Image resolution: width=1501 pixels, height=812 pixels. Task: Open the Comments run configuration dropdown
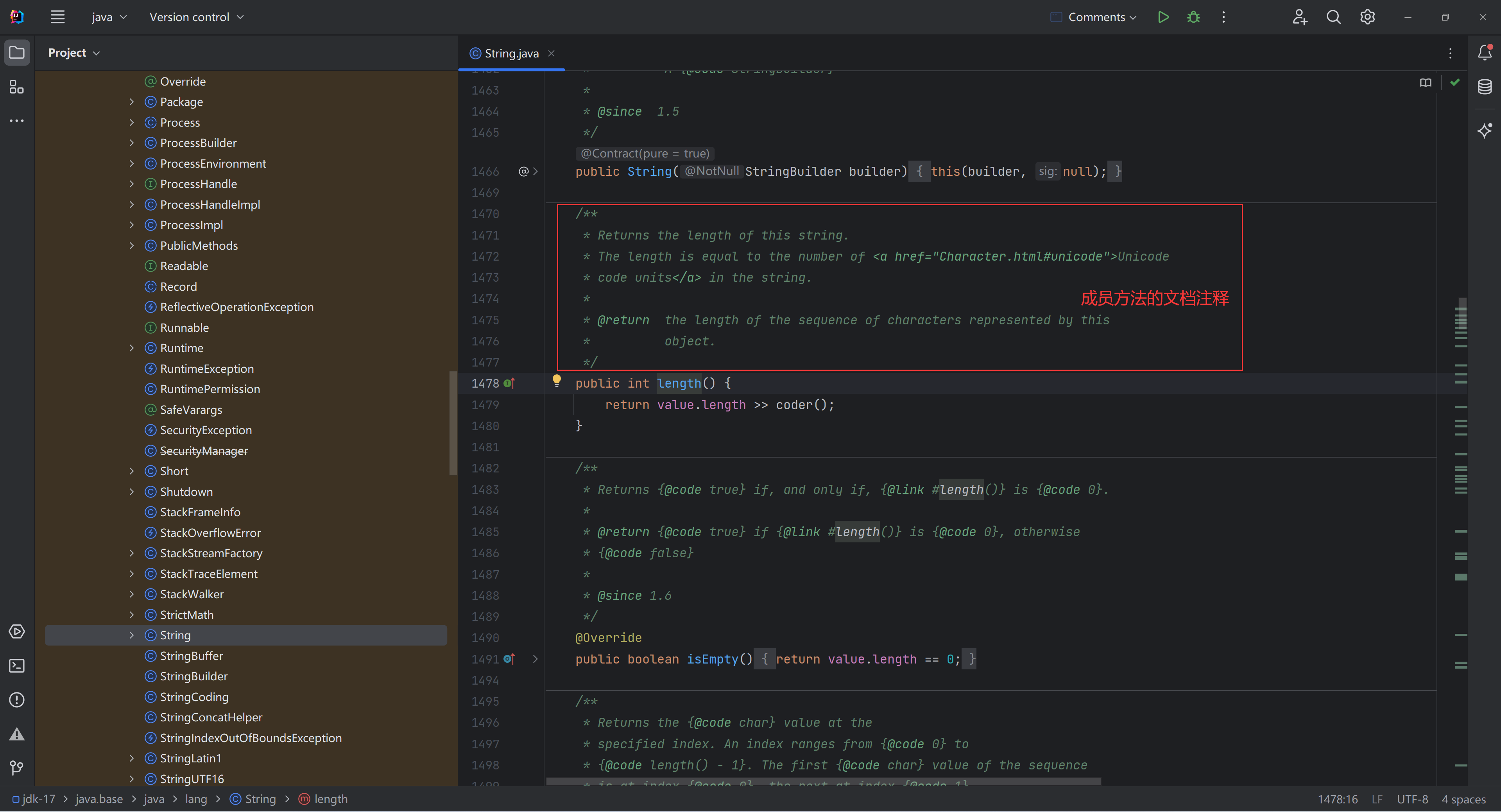coord(1094,17)
